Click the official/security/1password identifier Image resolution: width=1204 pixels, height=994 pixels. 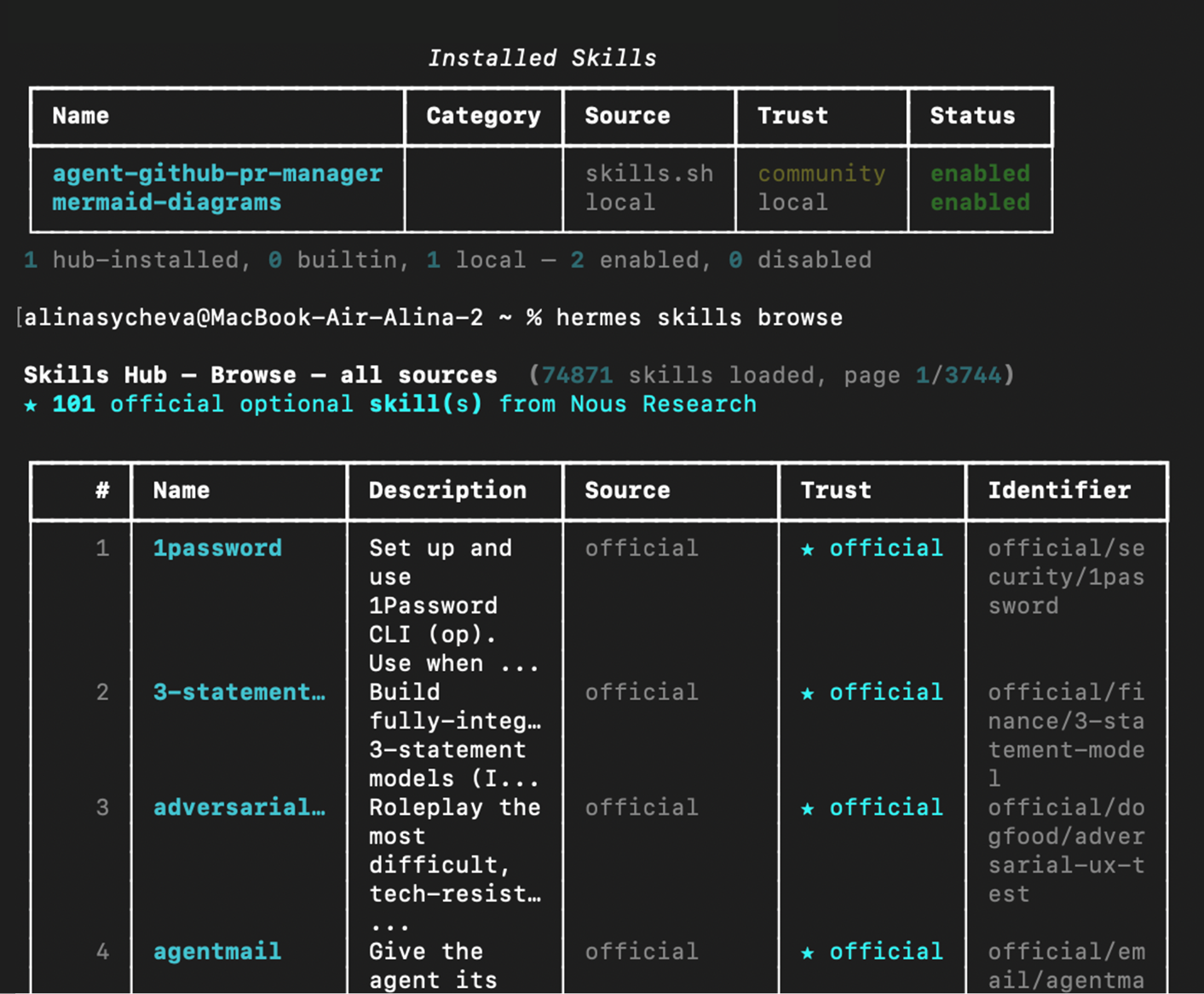click(1066, 576)
